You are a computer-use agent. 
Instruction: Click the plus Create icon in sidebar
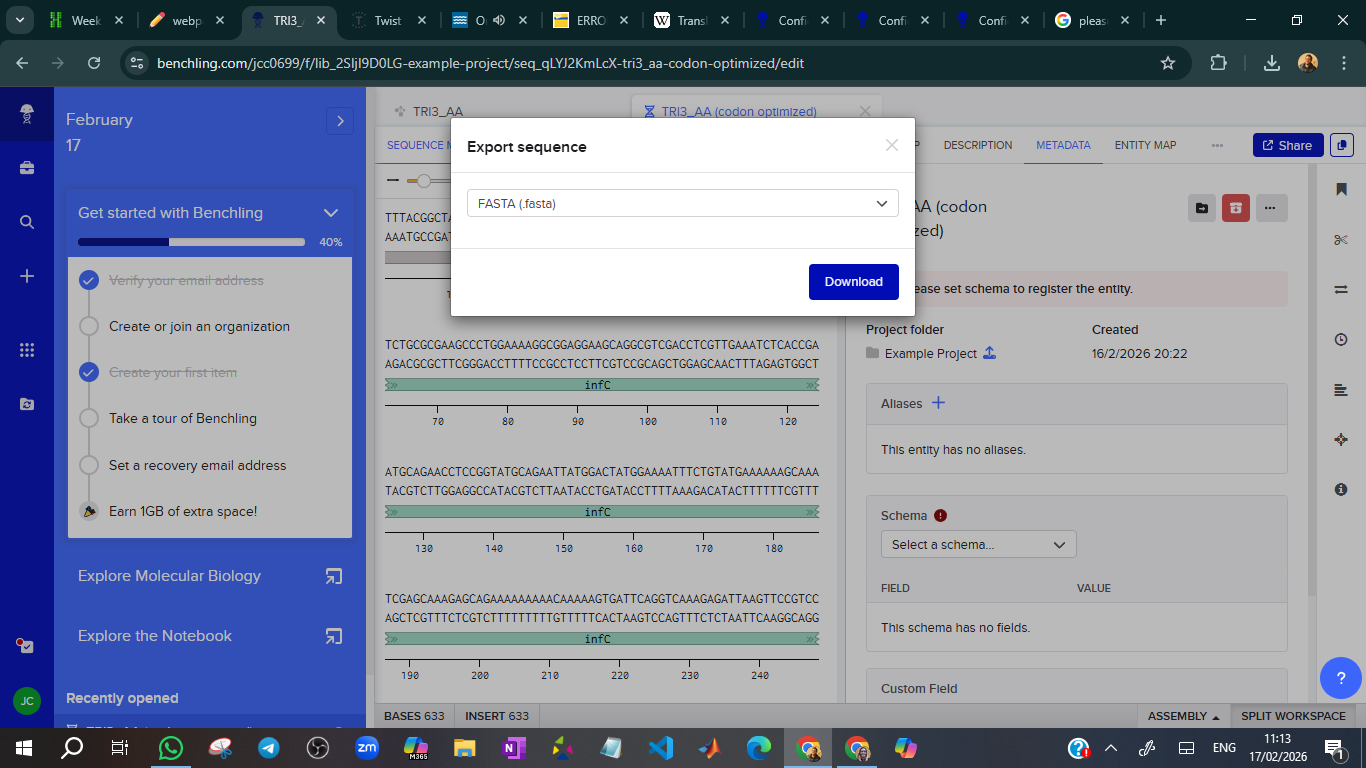point(27,276)
